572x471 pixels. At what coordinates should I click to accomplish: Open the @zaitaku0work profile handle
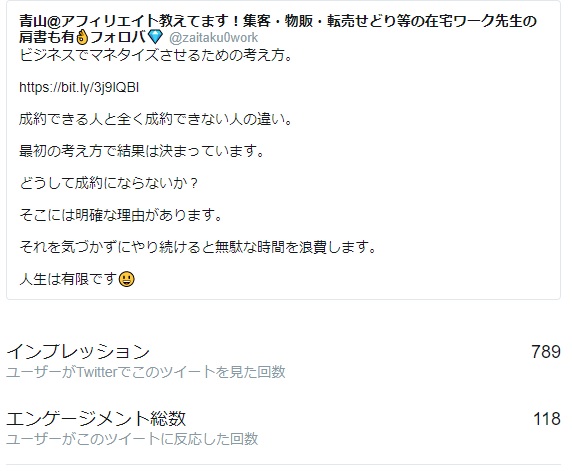point(213,38)
